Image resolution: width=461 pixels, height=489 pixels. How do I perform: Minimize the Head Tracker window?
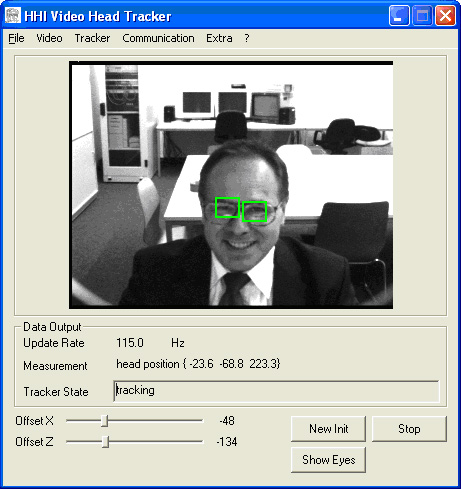(x=399, y=16)
